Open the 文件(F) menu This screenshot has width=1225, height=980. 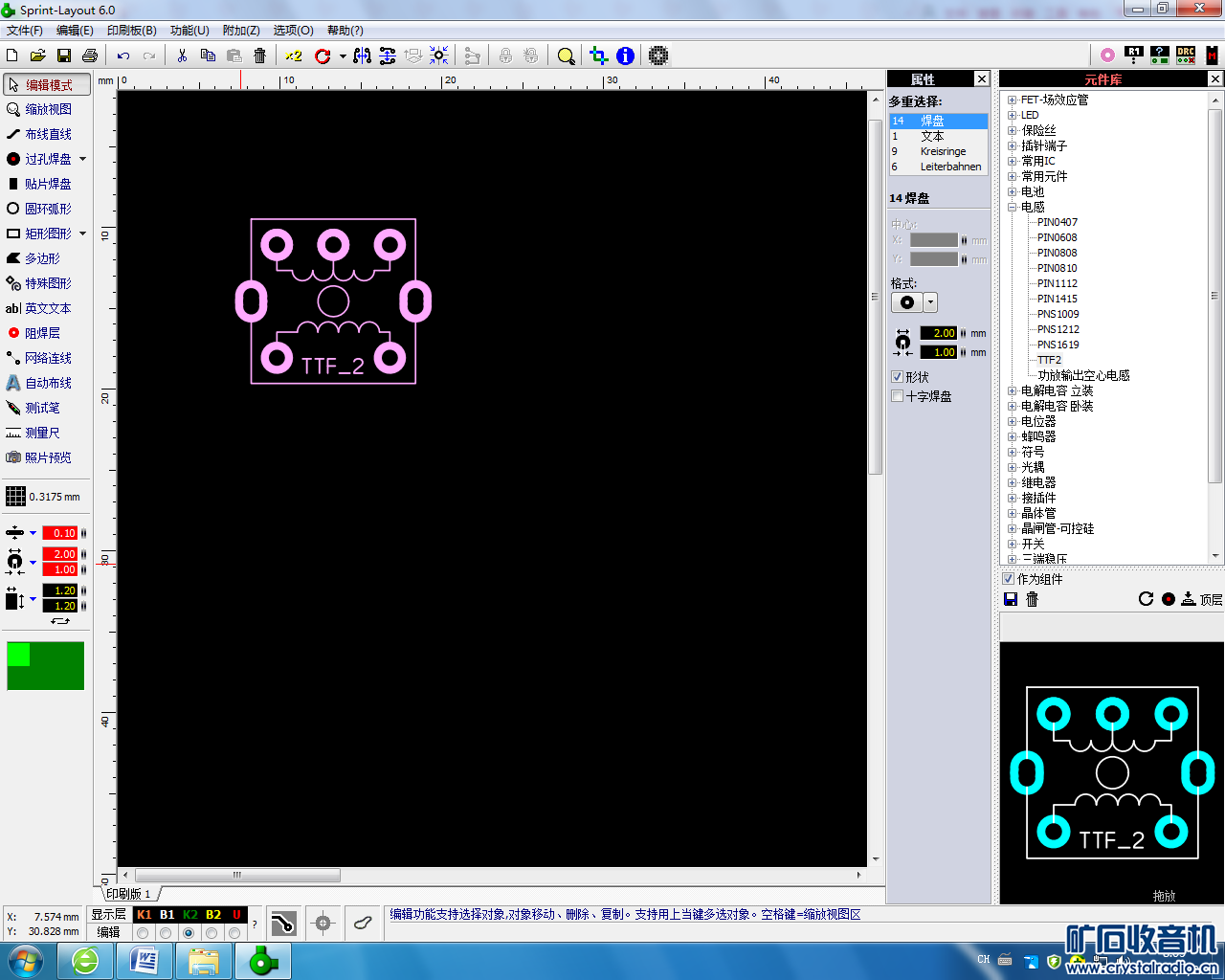pos(25,31)
